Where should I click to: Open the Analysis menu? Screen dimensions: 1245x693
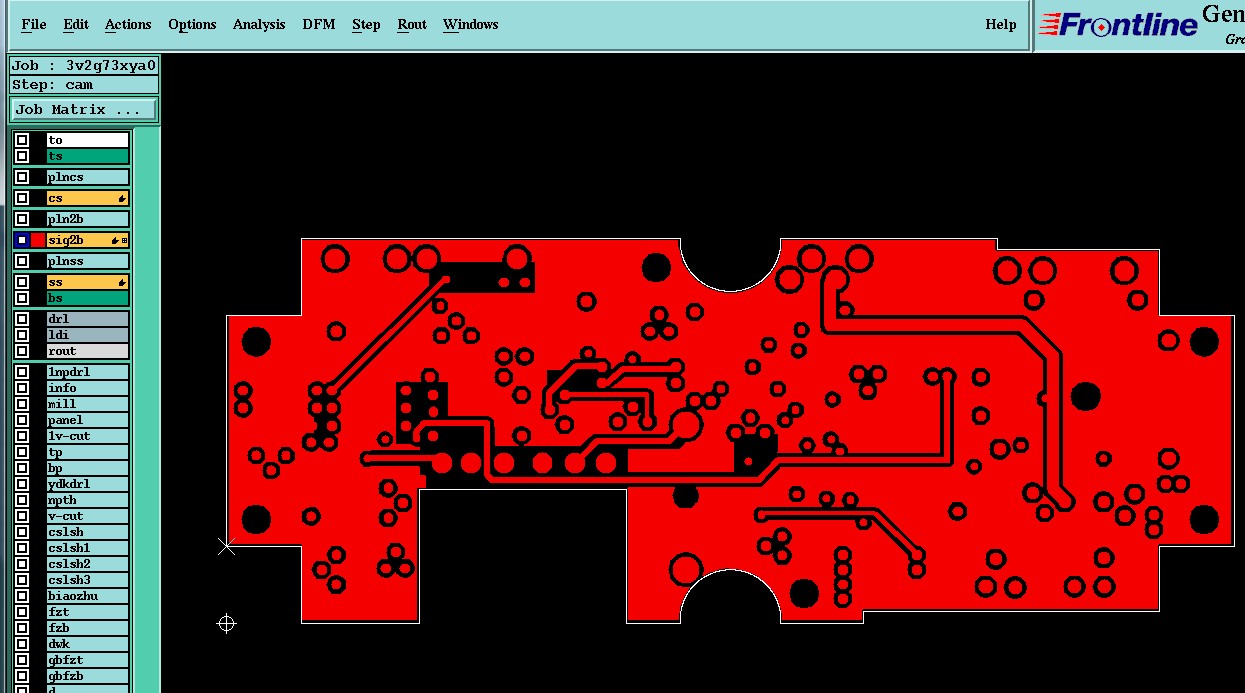[x=259, y=25]
